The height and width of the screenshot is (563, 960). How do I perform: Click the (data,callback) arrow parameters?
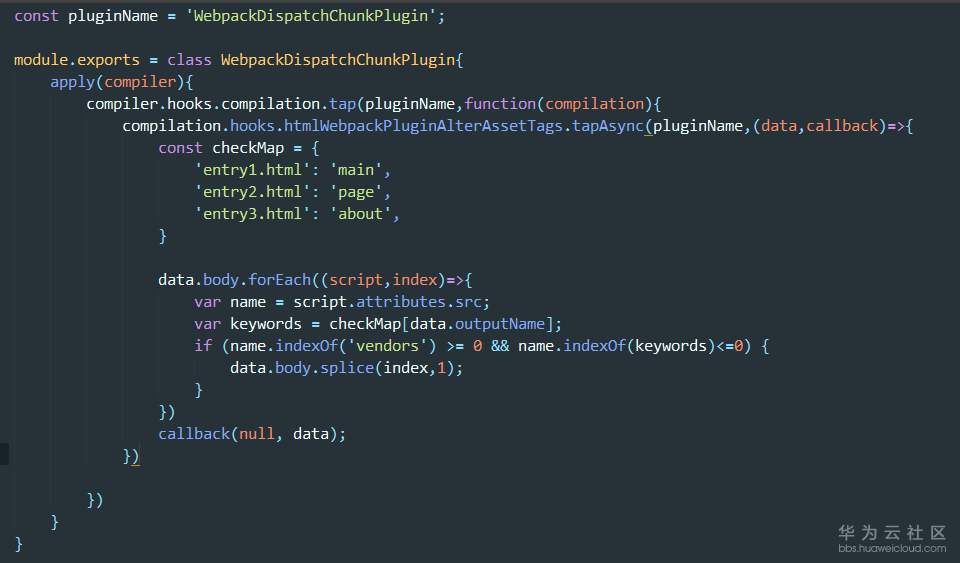click(819, 126)
